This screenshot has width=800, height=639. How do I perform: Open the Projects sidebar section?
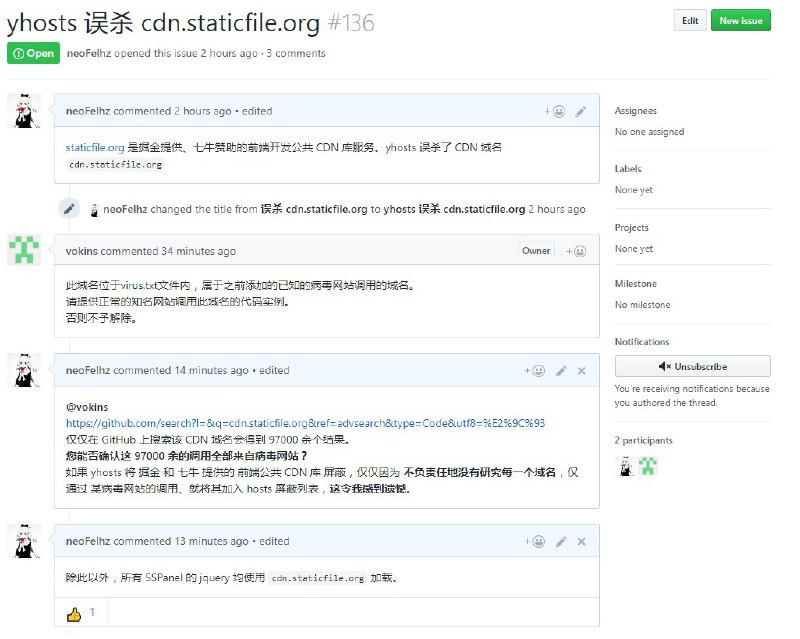pyautogui.click(x=632, y=228)
